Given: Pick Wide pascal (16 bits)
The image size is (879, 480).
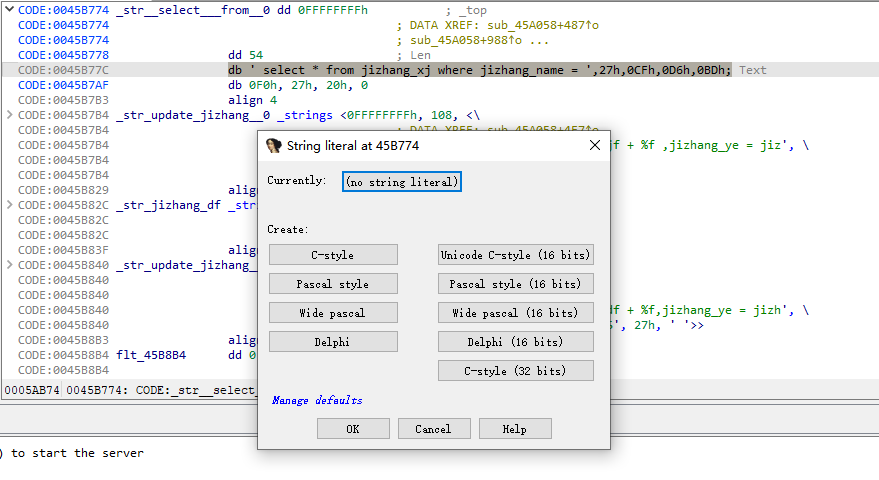Looking at the screenshot, I should [515, 313].
